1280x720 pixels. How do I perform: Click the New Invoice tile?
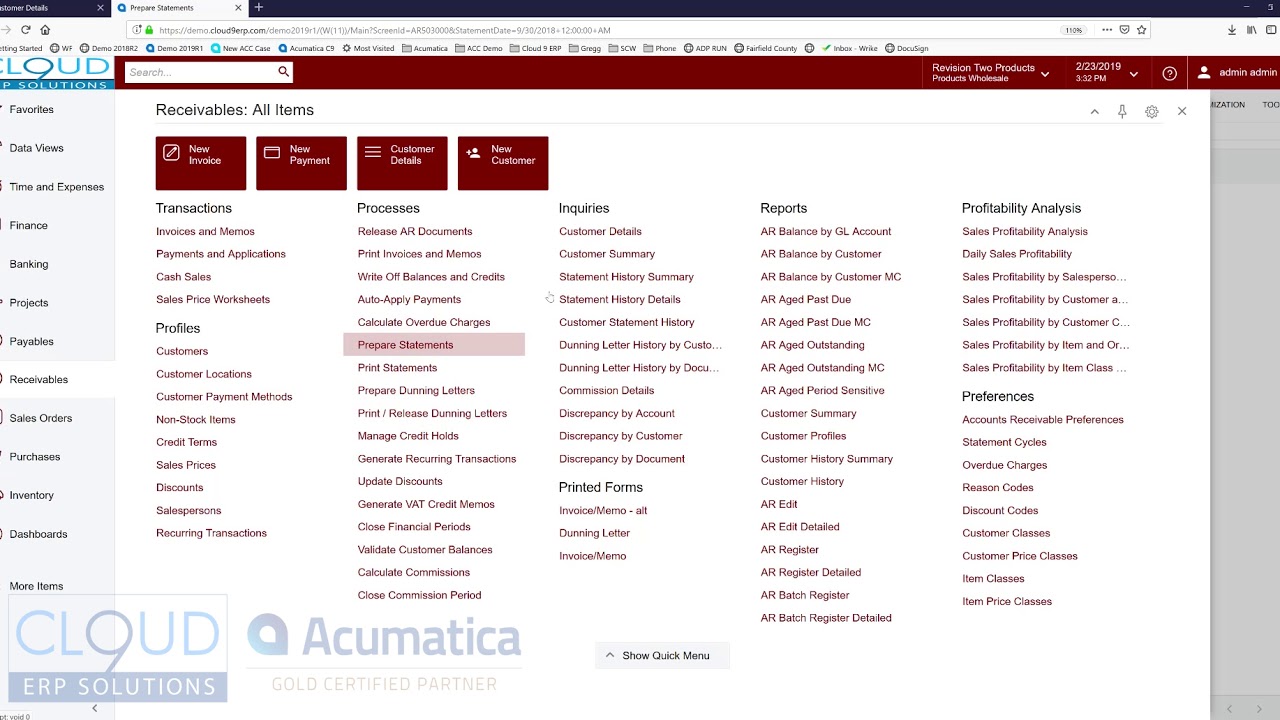(x=201, y=163)
